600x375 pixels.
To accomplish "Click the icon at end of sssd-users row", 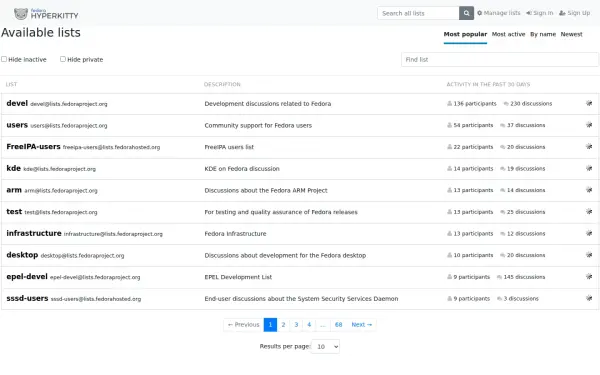I will (x=589, y=298).
